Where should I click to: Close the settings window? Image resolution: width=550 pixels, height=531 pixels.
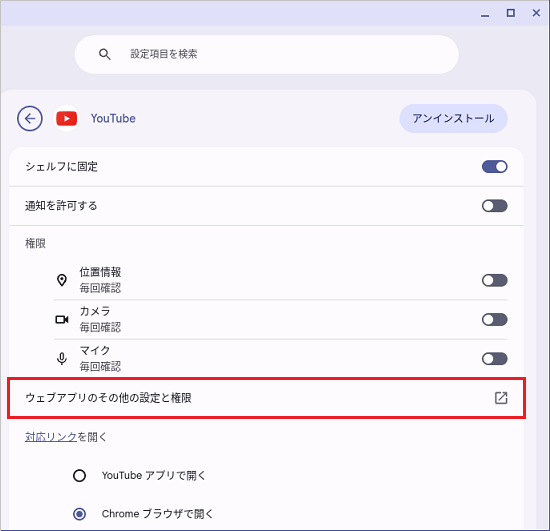tap(536, 13)
